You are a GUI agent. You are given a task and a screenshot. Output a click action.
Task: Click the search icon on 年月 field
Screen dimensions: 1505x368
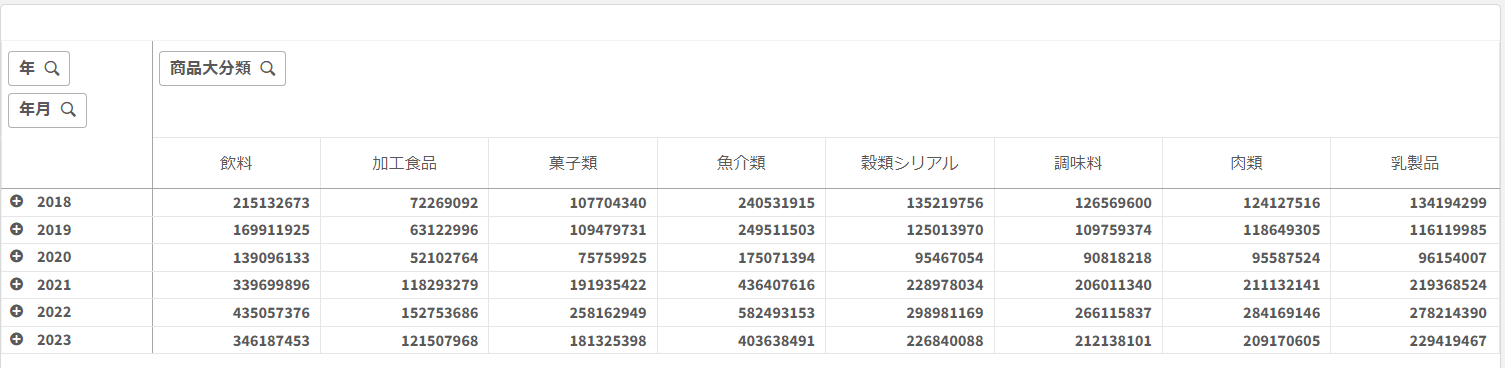coord(69,110)
